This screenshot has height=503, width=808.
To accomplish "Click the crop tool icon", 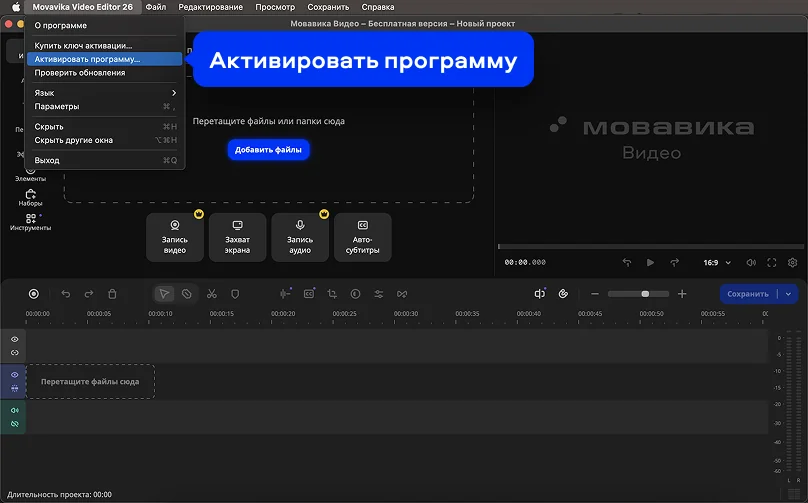I will point(332,294).
